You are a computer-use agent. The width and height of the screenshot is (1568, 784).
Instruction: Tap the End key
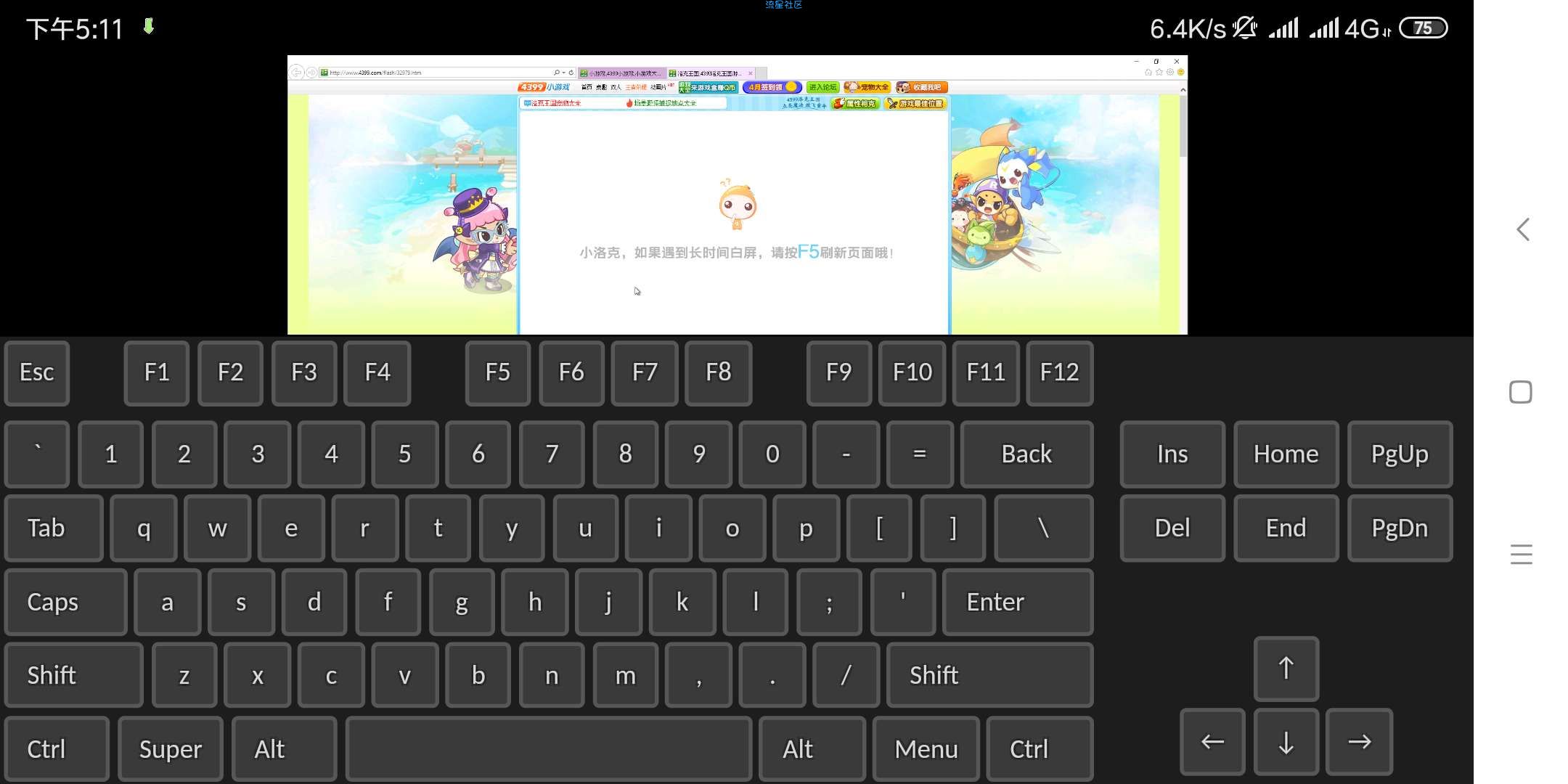pos(1286,528)
